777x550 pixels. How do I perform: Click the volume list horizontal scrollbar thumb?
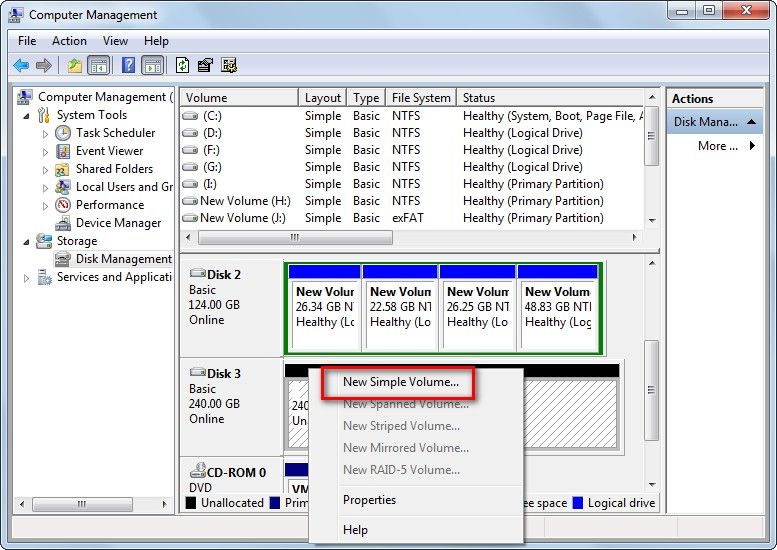pos(295,238)
